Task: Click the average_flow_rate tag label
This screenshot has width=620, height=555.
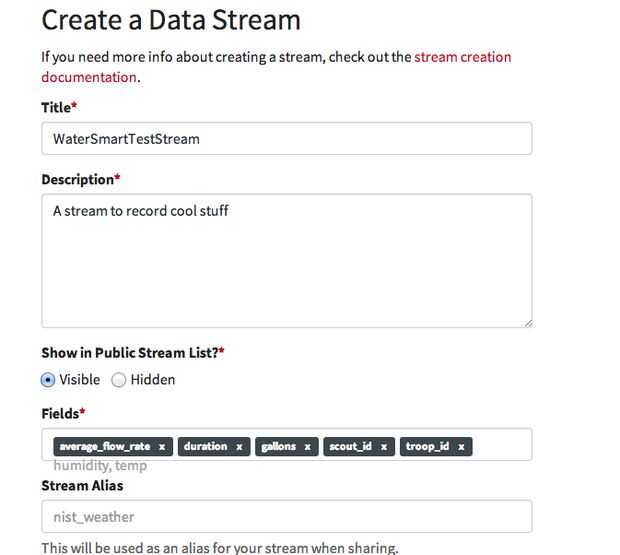Action: pos(104,446)
